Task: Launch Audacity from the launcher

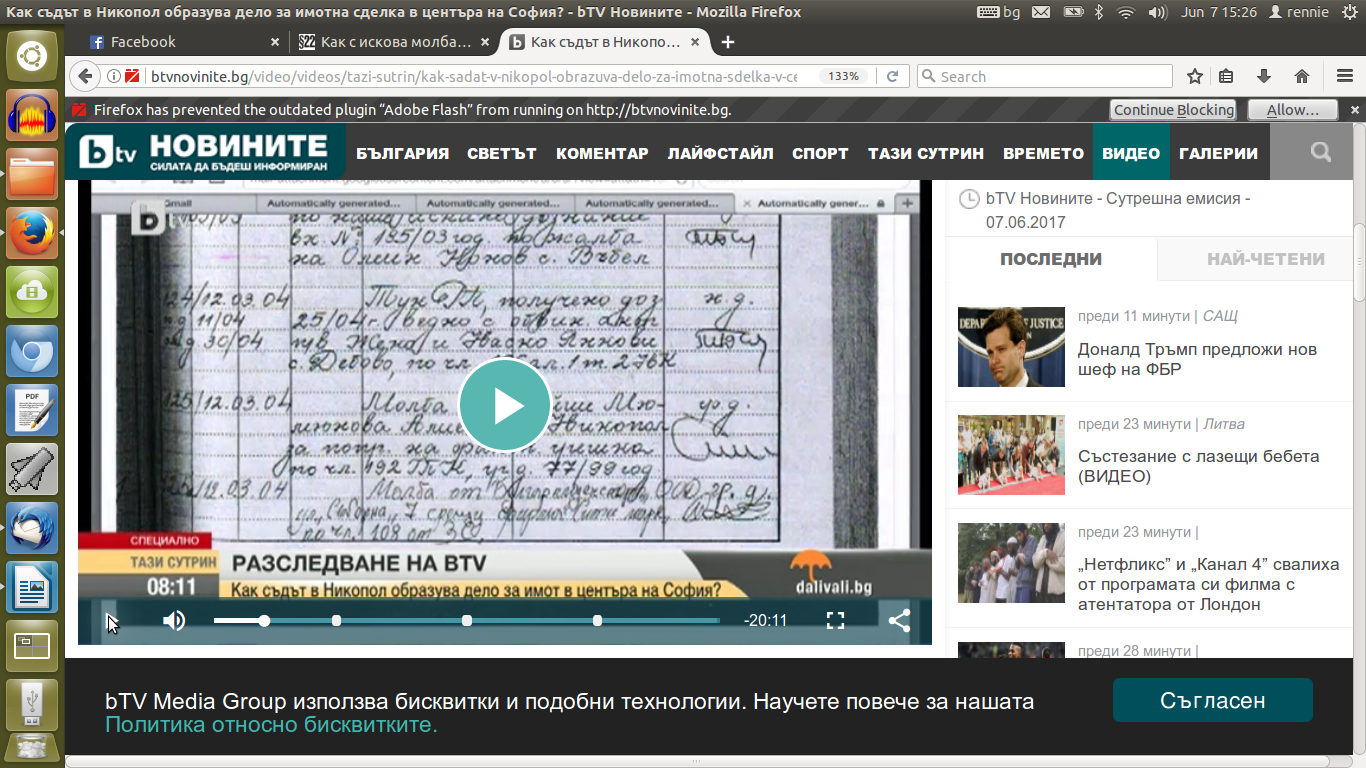Action: [x=32, y=115]
